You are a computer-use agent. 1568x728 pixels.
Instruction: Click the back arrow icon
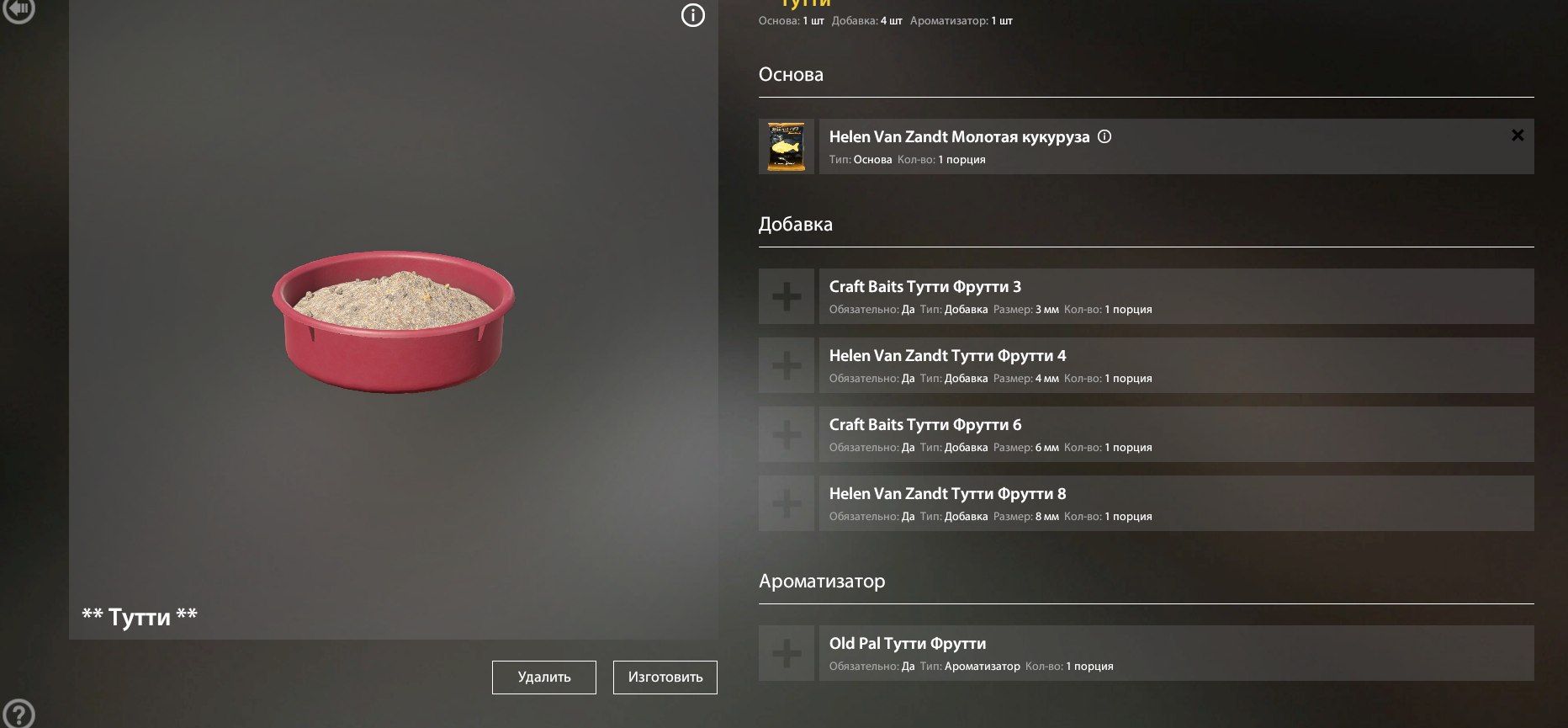[18, 9]
